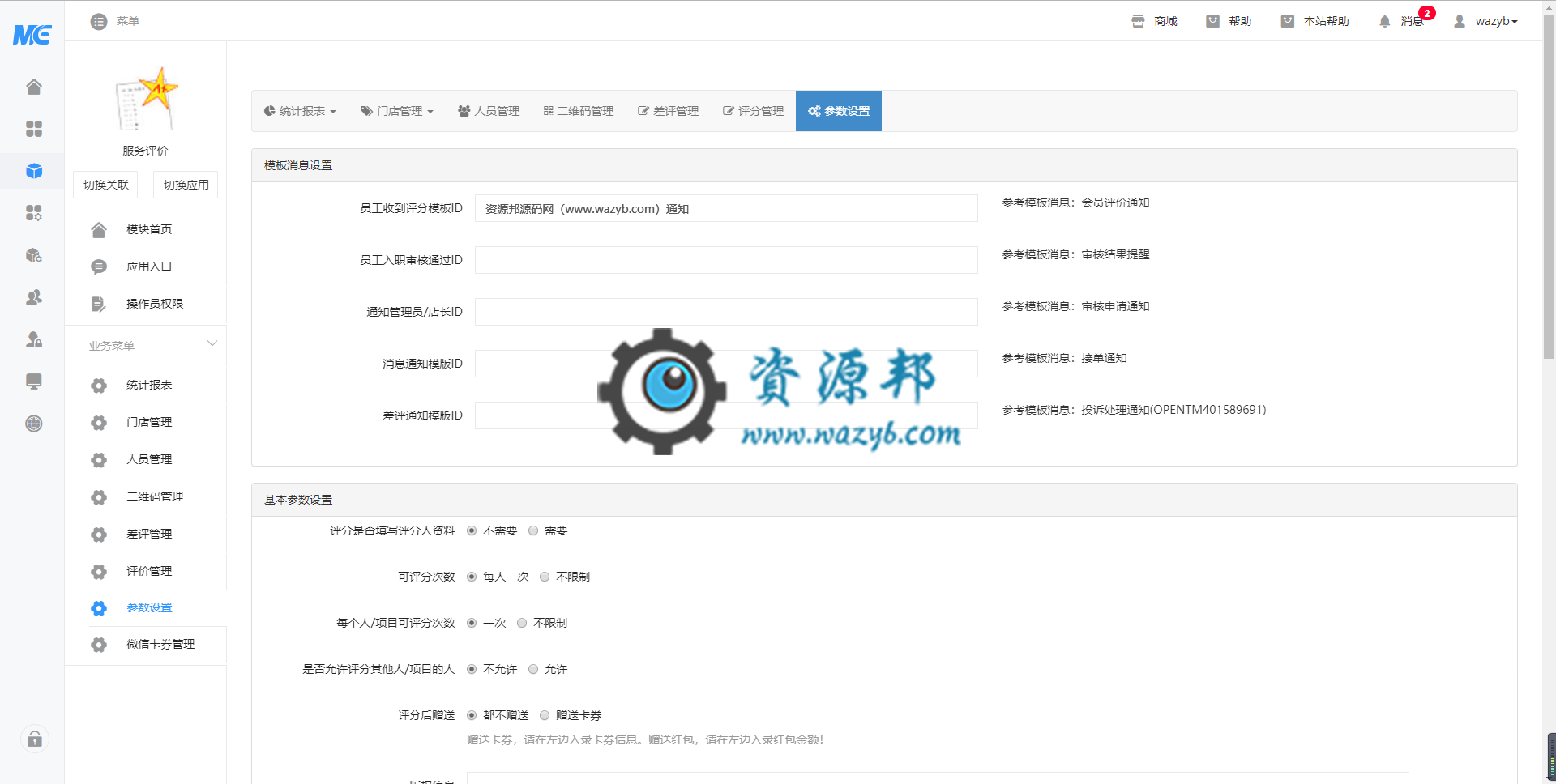This screenshot has width=1556, height=784.
Task: Click the round menu toggle icon
Action: (x=99, y=22)
